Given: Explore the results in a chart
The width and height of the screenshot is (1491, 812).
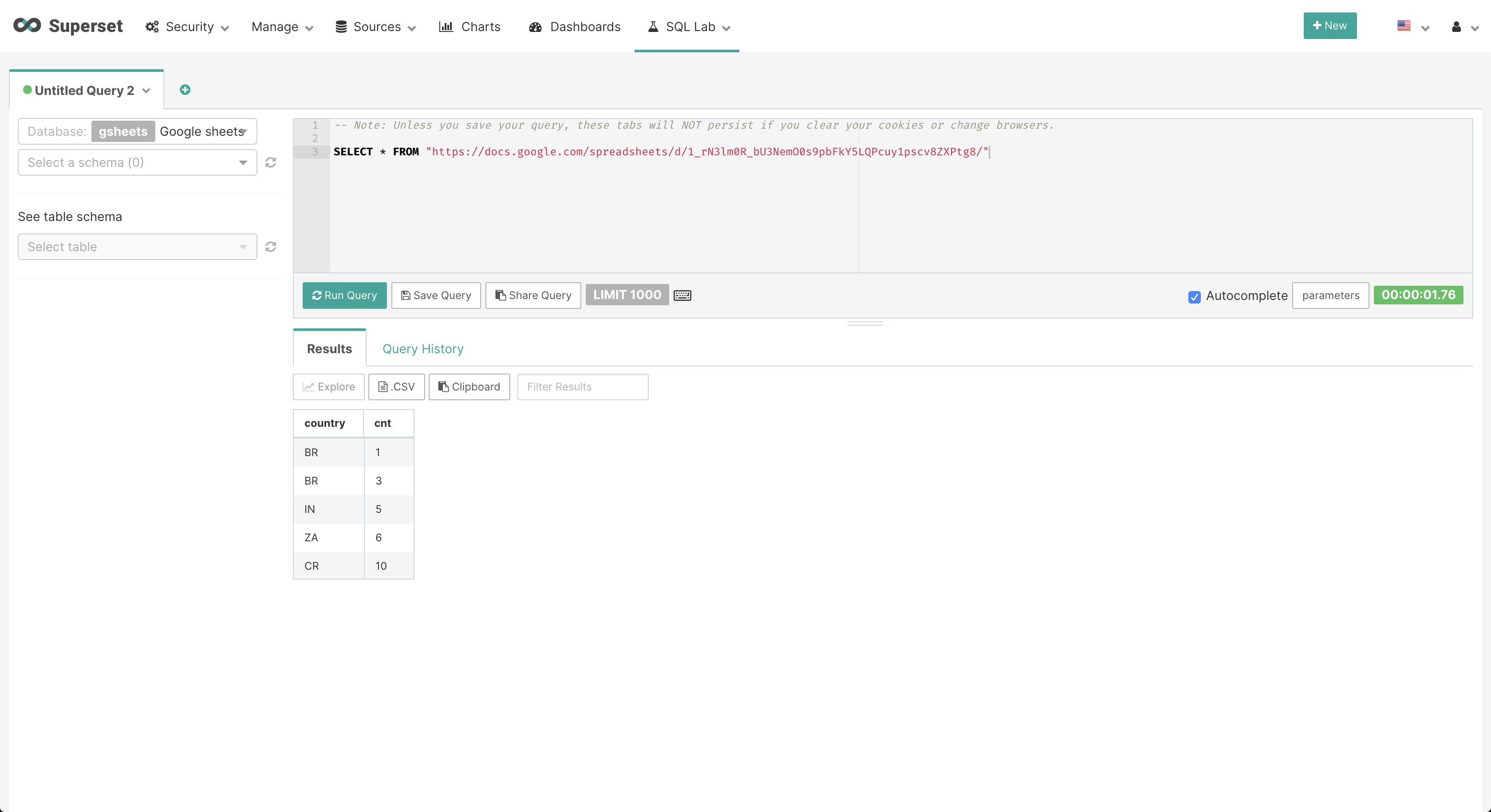Looking at the screenshot, I should 328,386.
